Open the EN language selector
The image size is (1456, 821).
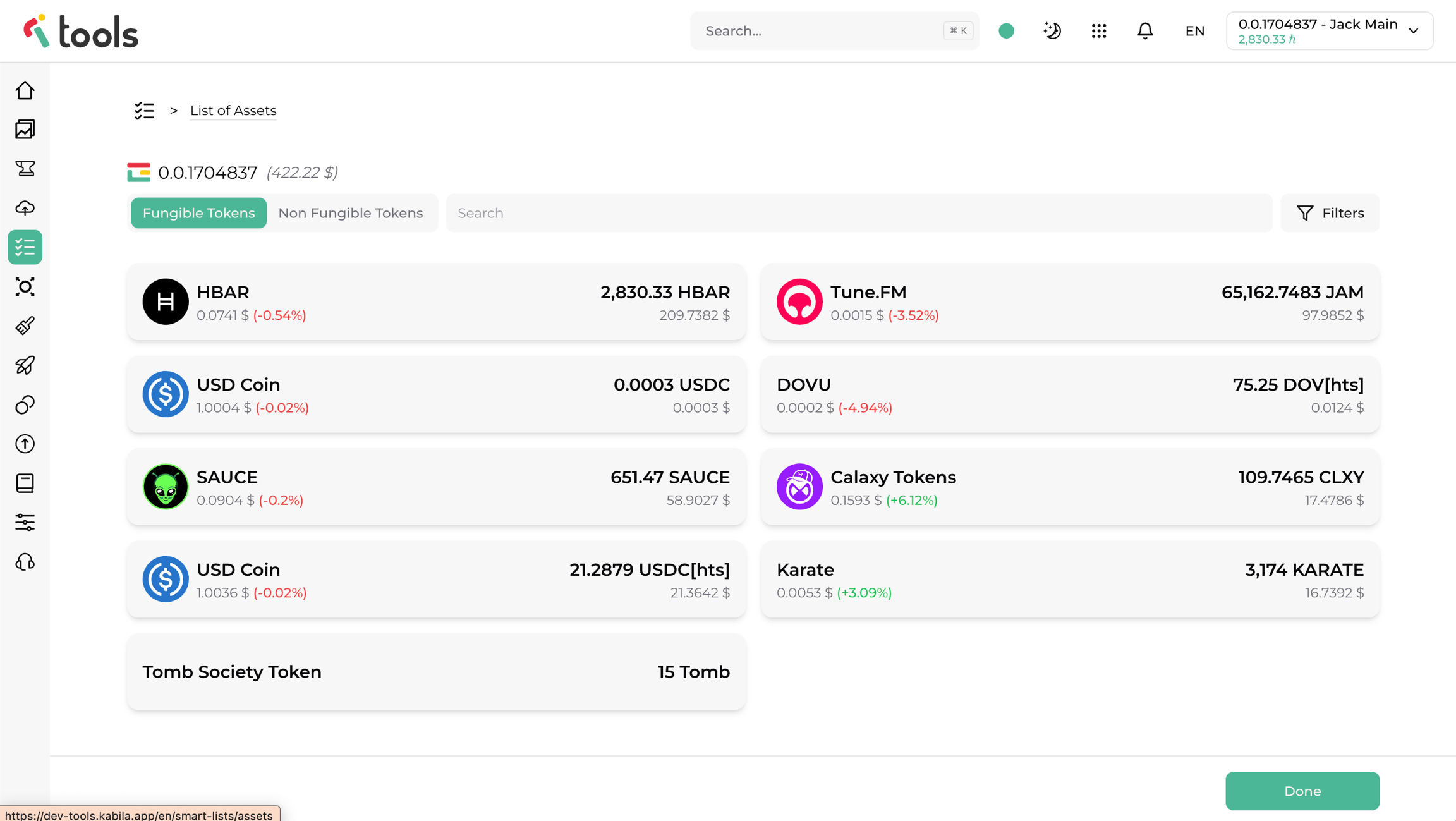click(1194, 31)
